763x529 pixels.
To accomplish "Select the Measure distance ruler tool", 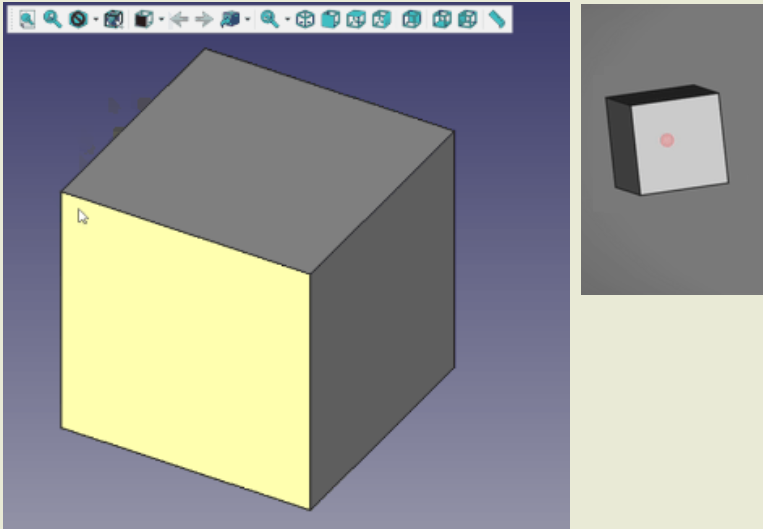I will [497, 19].
